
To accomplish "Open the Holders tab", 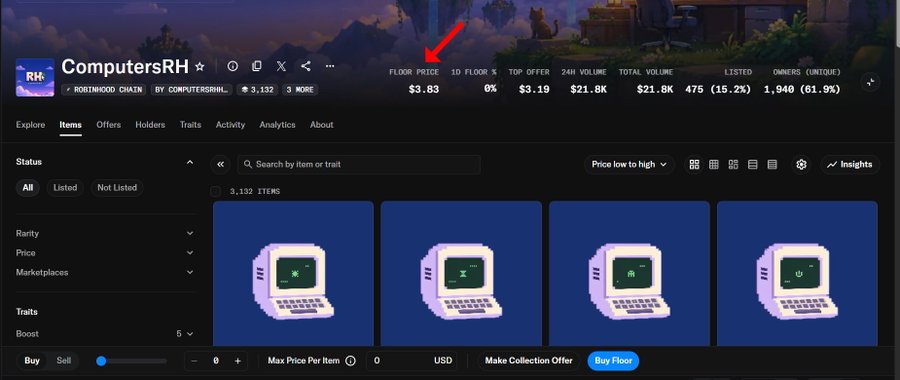I will tap(150, 125).
